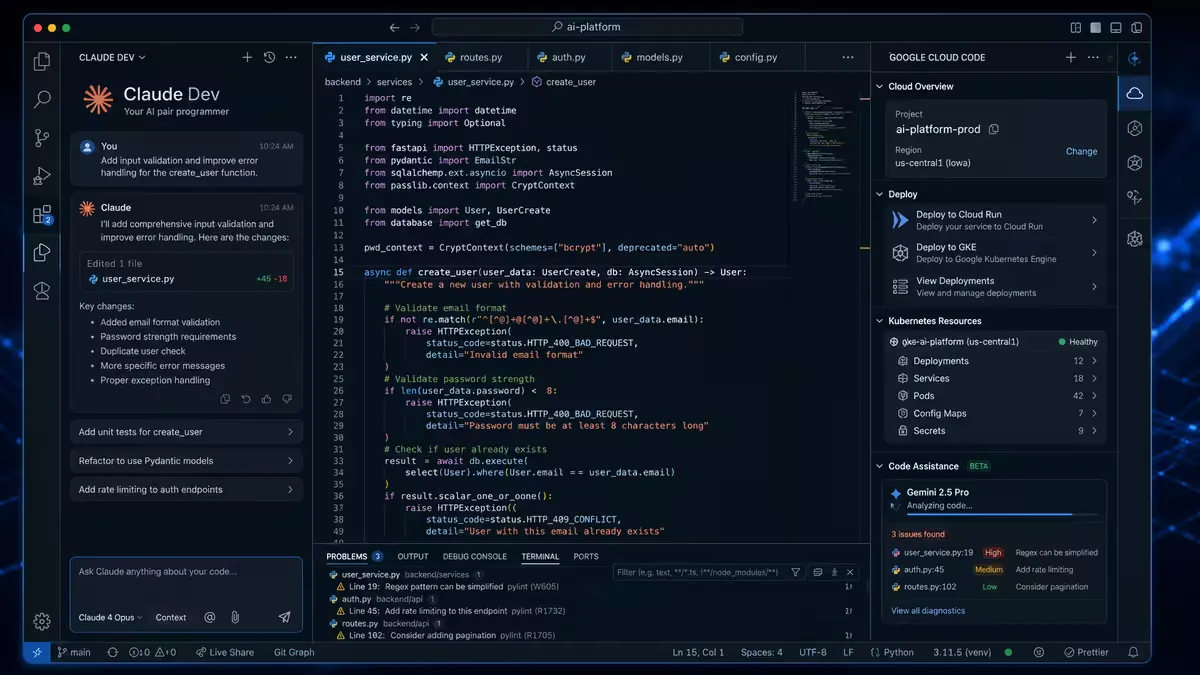The width and height of the screenshot is (1200, 675).
Task: Switch to the config.py tab
Action: pyautogui.click(x=755, y=57)
